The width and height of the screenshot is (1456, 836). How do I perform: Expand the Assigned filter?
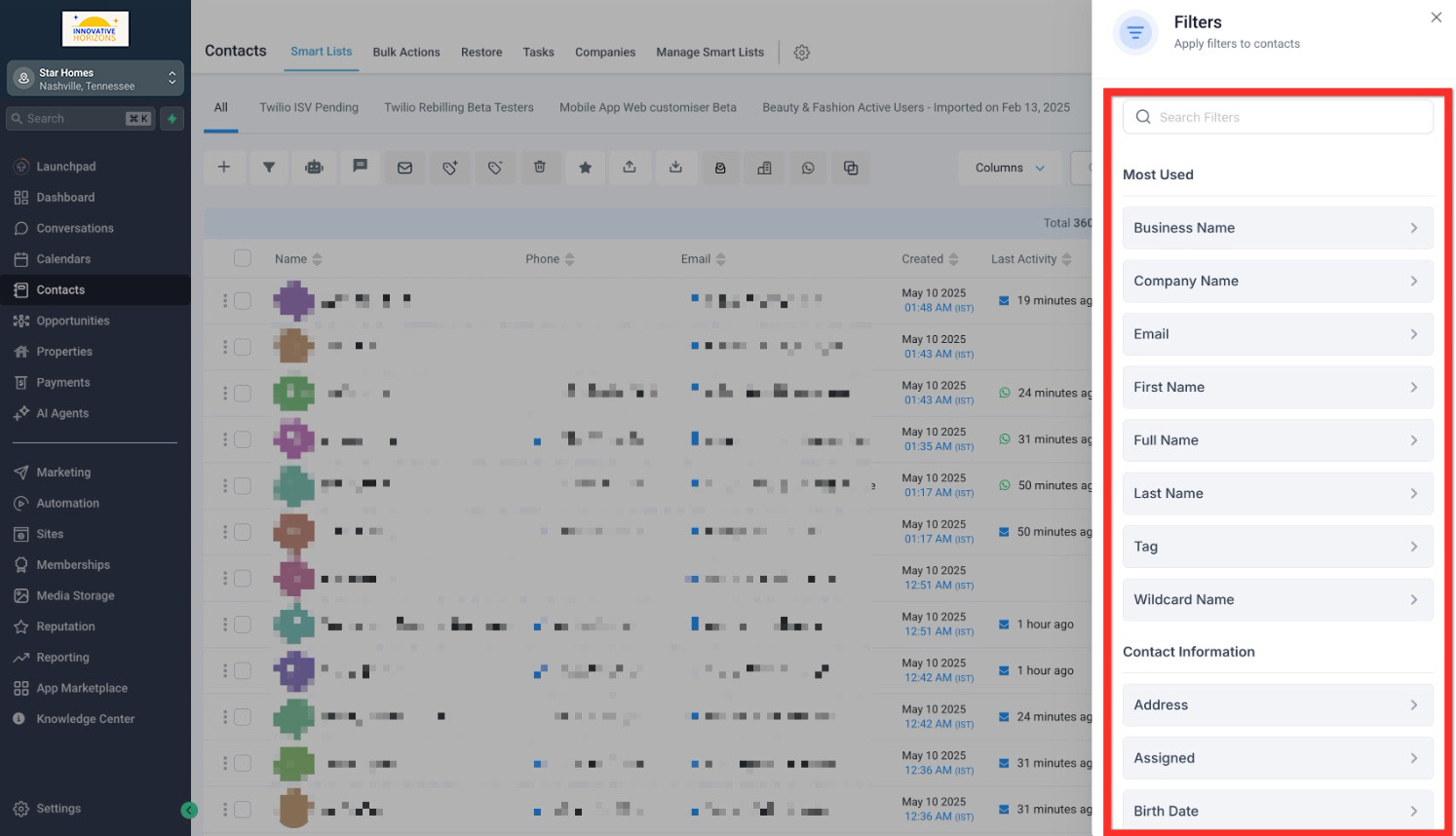click(1278, 758)
